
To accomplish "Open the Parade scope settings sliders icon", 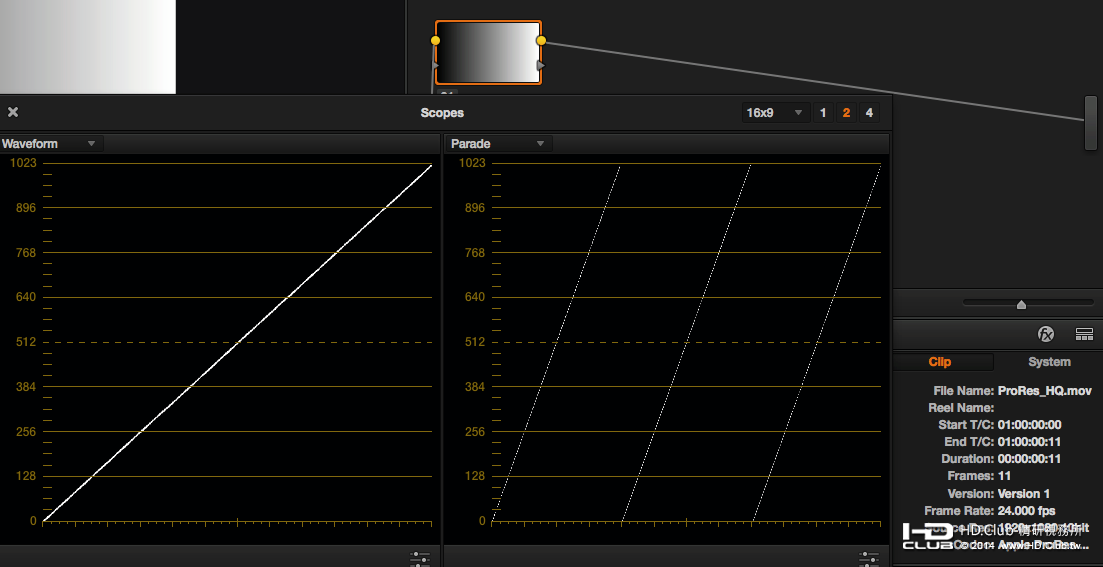I will tap(867, 558).
